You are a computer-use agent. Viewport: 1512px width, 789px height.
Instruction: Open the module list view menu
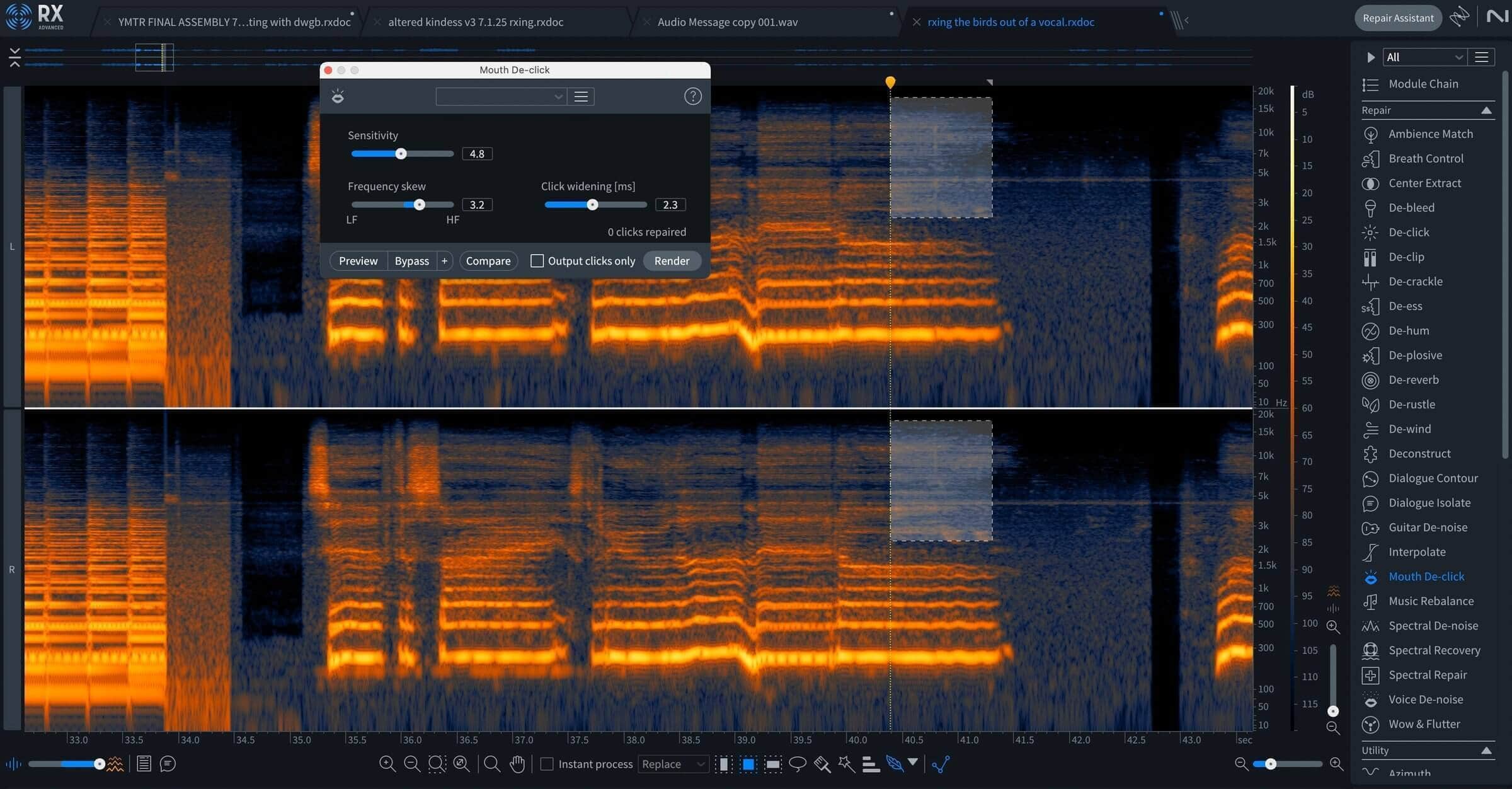tap(1481, 57)
